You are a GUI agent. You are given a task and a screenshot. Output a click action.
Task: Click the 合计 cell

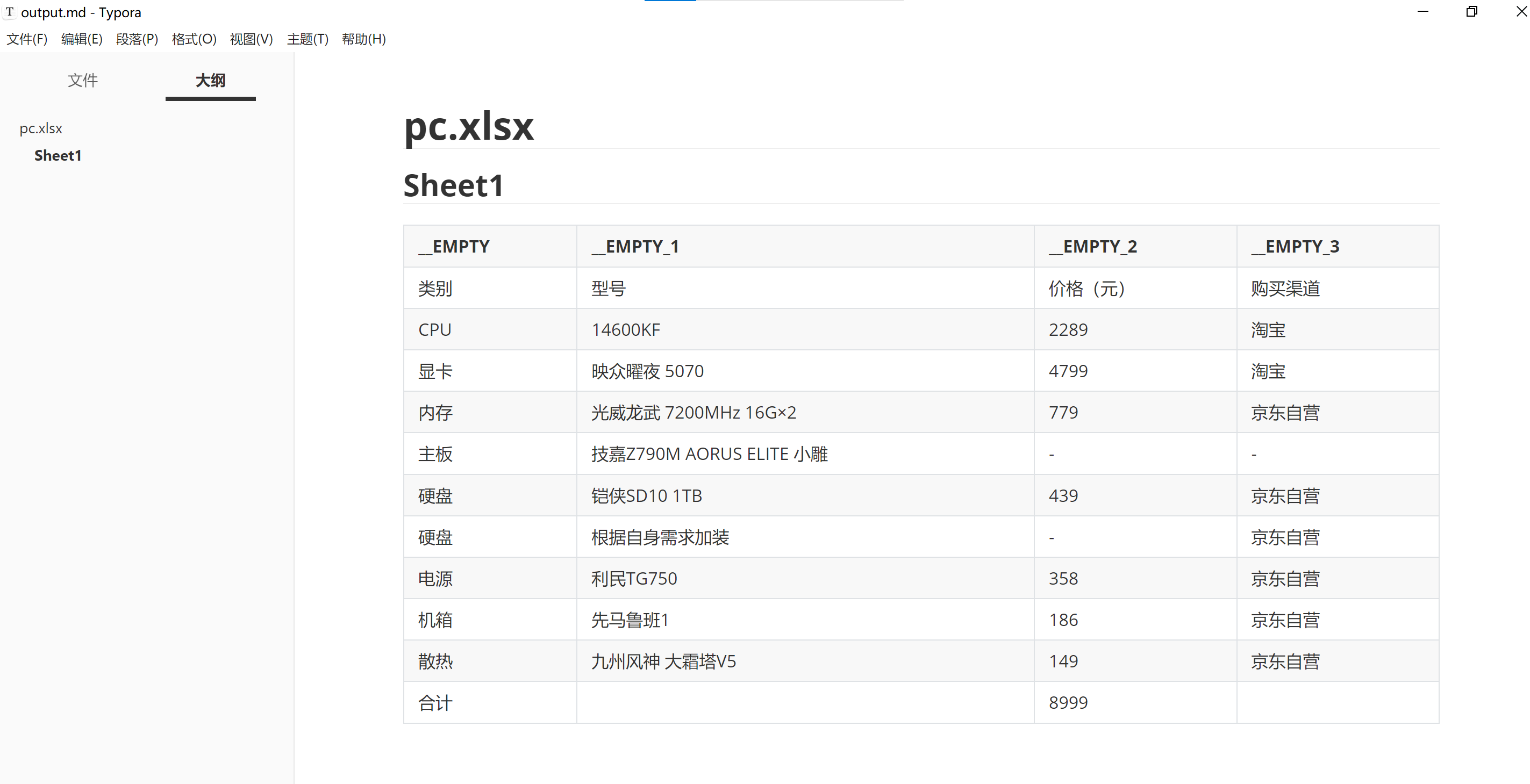point(491,703)
